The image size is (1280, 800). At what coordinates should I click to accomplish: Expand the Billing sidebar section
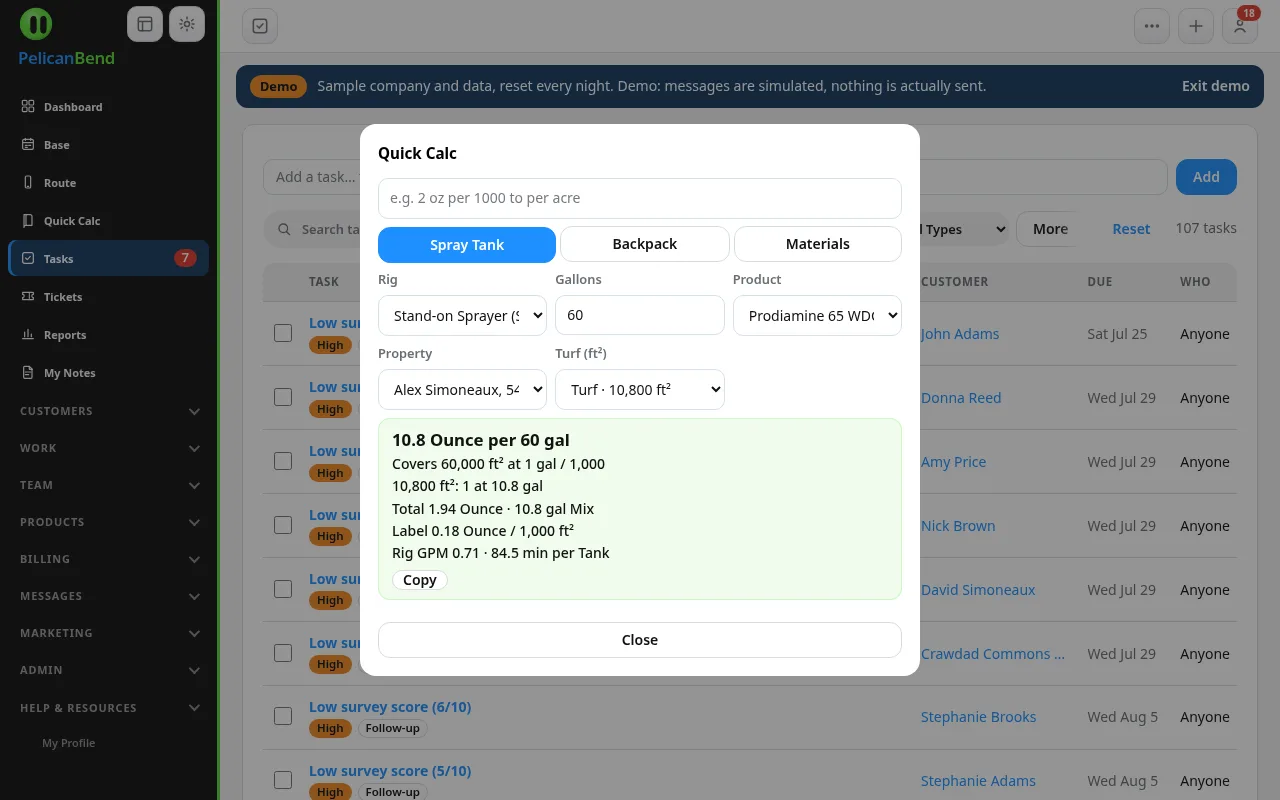(x=110, y=559)
